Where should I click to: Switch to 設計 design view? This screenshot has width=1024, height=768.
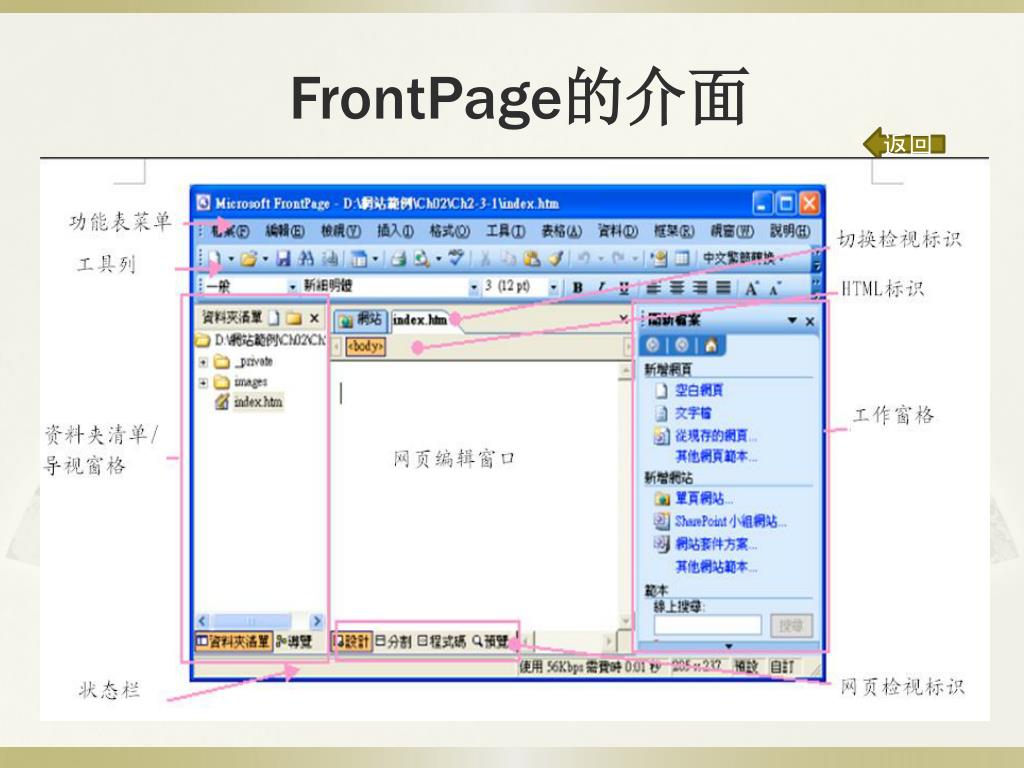[x=352, y=641]
